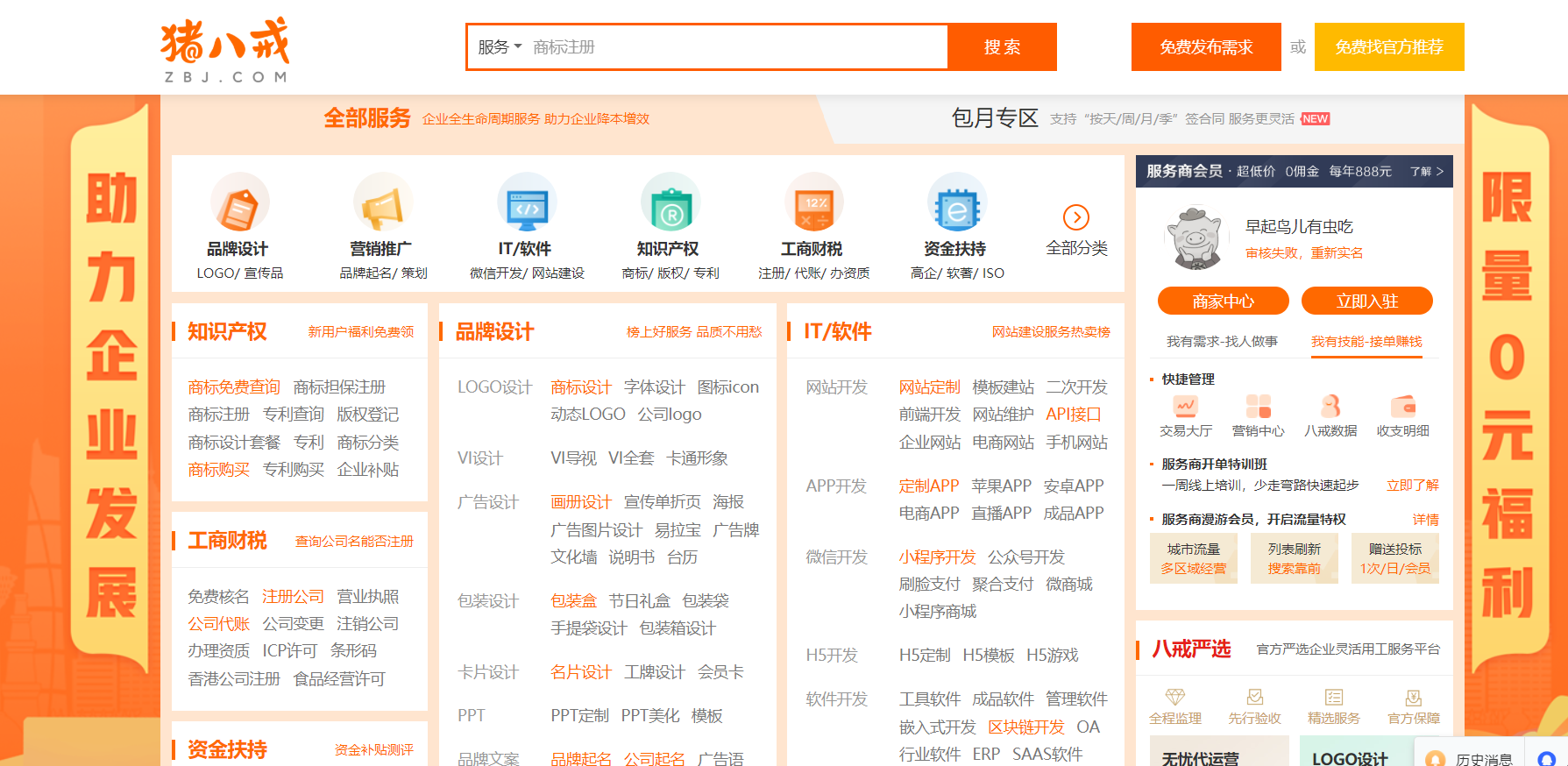Click the 精选服务 list icon

tap(1334, 697)
